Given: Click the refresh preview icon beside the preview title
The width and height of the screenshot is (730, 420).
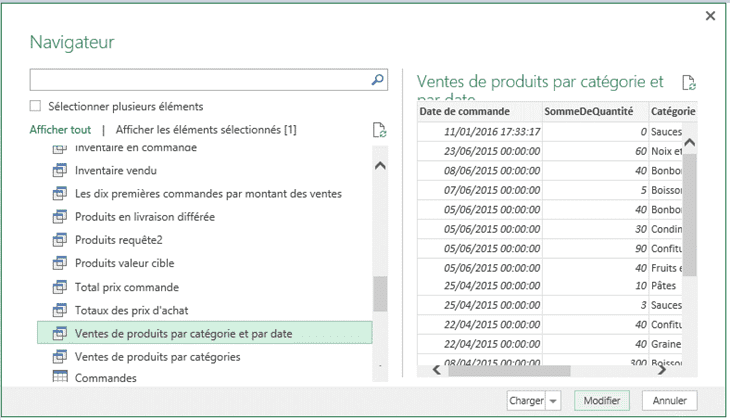Looking at the screenshot, I should pyautogui.click(x=688, y=84).
